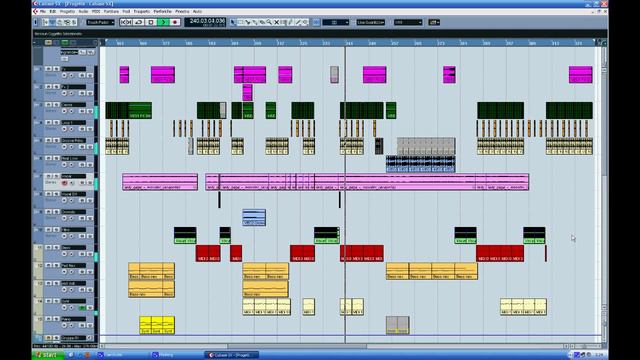640x360 pixels.
Task: Open the snap mode dropdown
Action: pos(336,22)
